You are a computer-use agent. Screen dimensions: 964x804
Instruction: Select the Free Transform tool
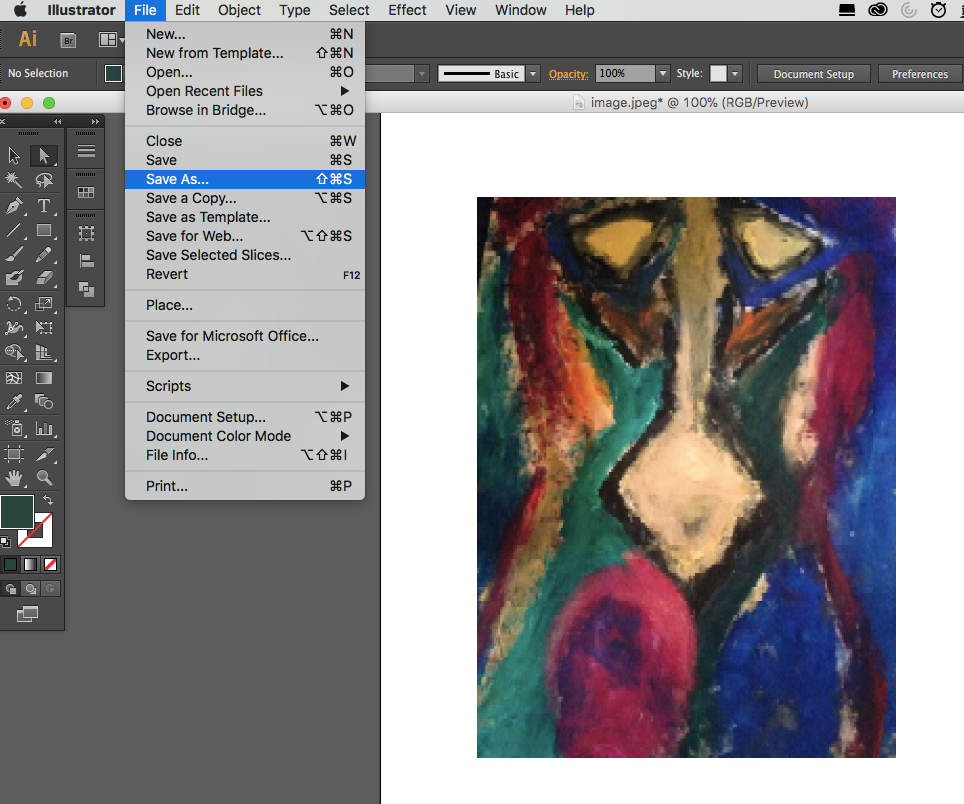[44, 328]
